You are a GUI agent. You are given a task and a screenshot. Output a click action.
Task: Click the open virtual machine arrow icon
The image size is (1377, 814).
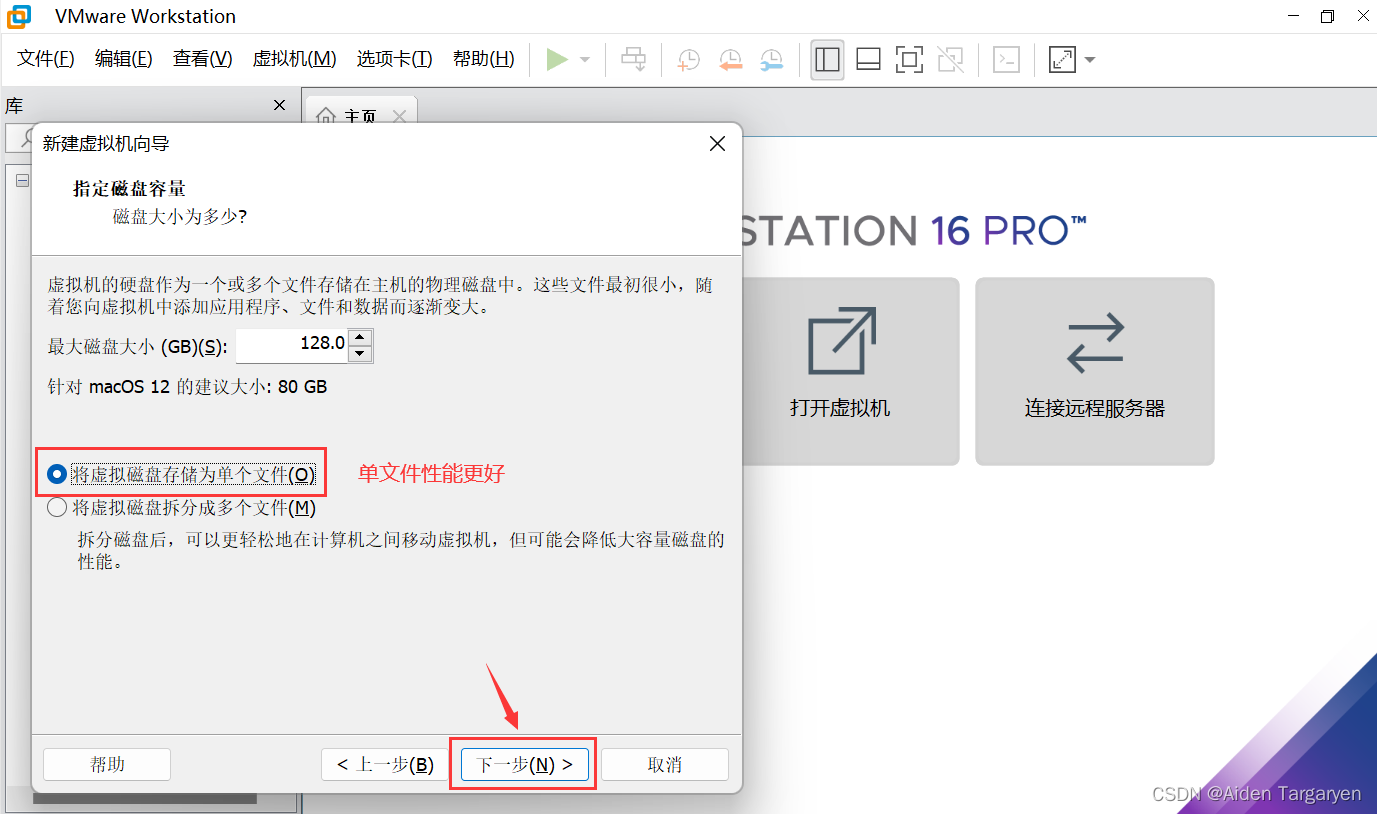(x=840, y=340)
